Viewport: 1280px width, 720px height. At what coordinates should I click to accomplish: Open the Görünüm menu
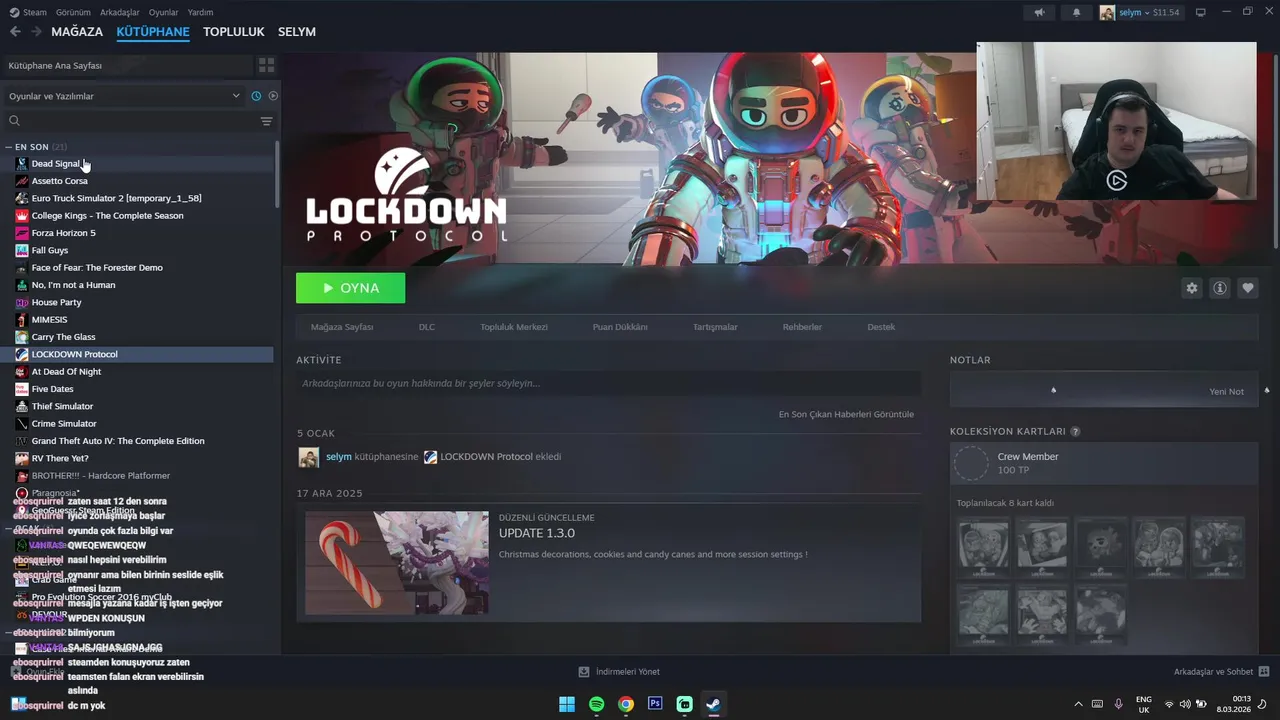[x=73, y=12]
